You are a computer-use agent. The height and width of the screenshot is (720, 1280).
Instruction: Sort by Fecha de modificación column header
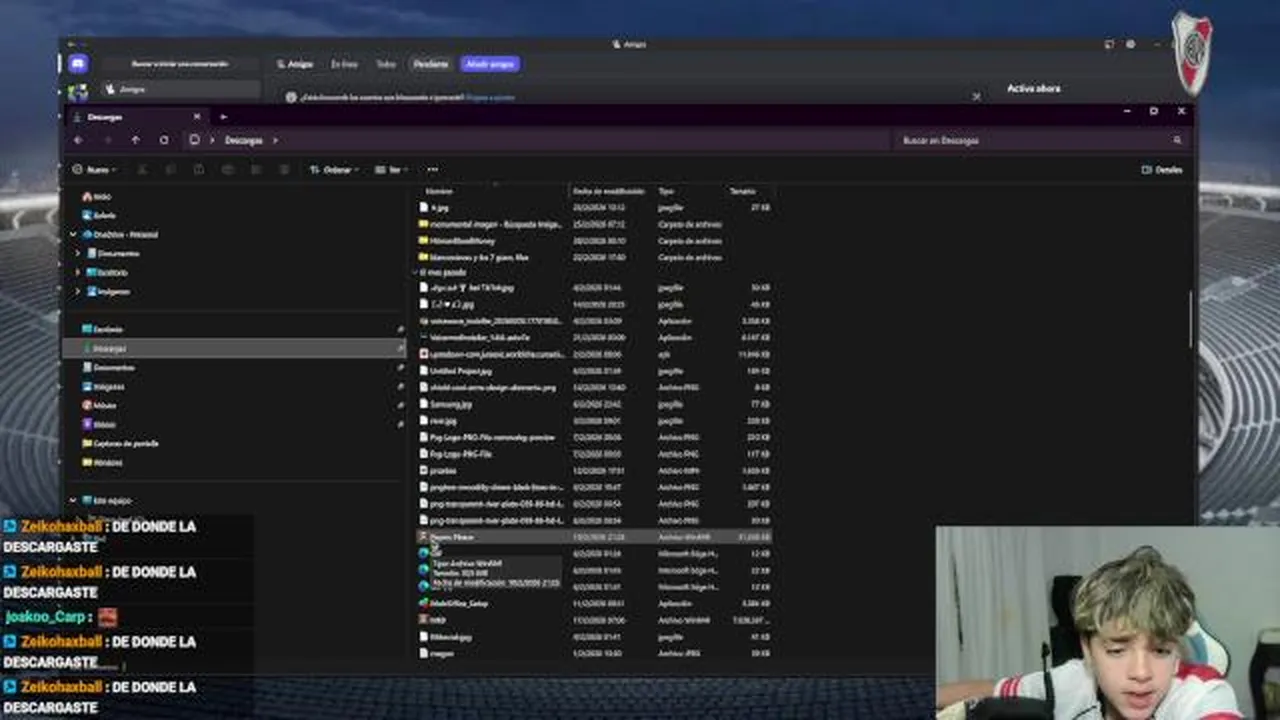tap(609, 191)
